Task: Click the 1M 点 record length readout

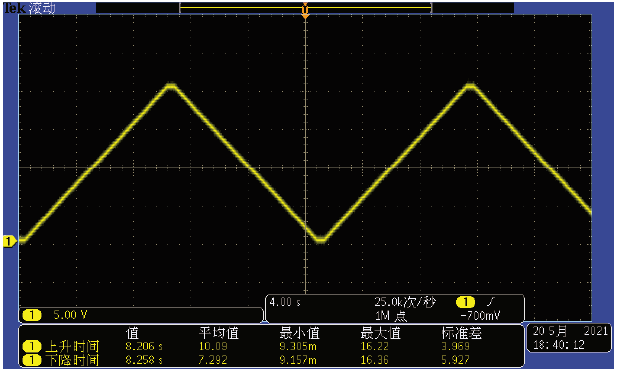Action: 391,316
